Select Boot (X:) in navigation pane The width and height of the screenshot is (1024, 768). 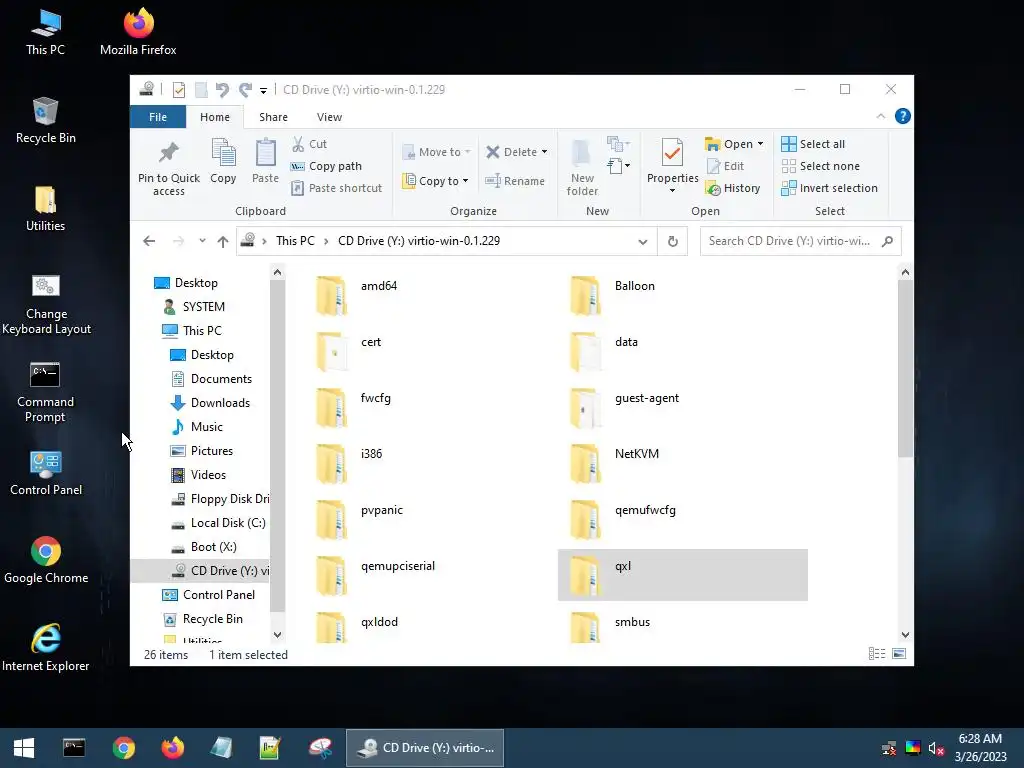(x=202, y=547)
